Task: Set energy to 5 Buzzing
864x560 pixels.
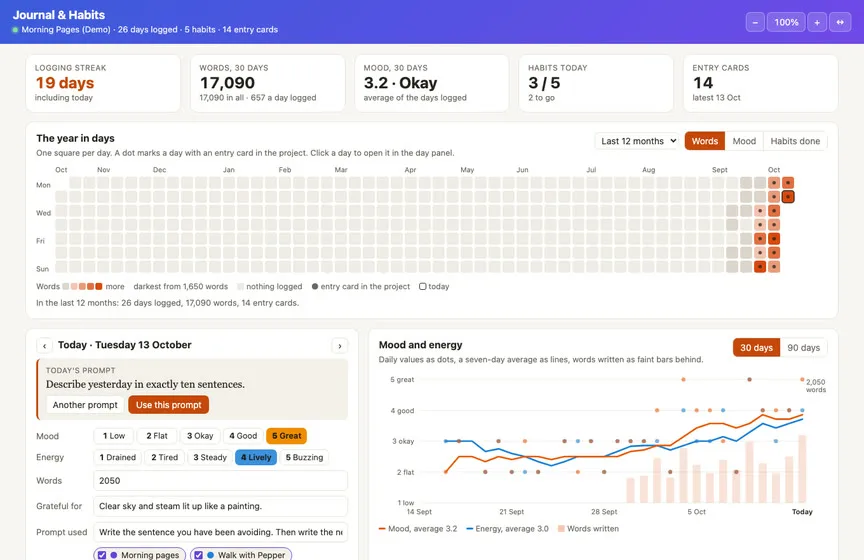Action: [x=304, y=457]
